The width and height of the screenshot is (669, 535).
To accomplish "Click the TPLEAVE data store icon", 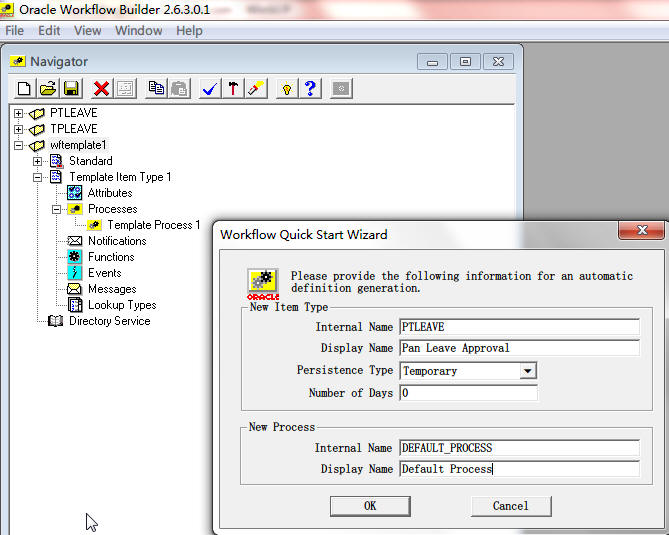I will click(37, 129).
